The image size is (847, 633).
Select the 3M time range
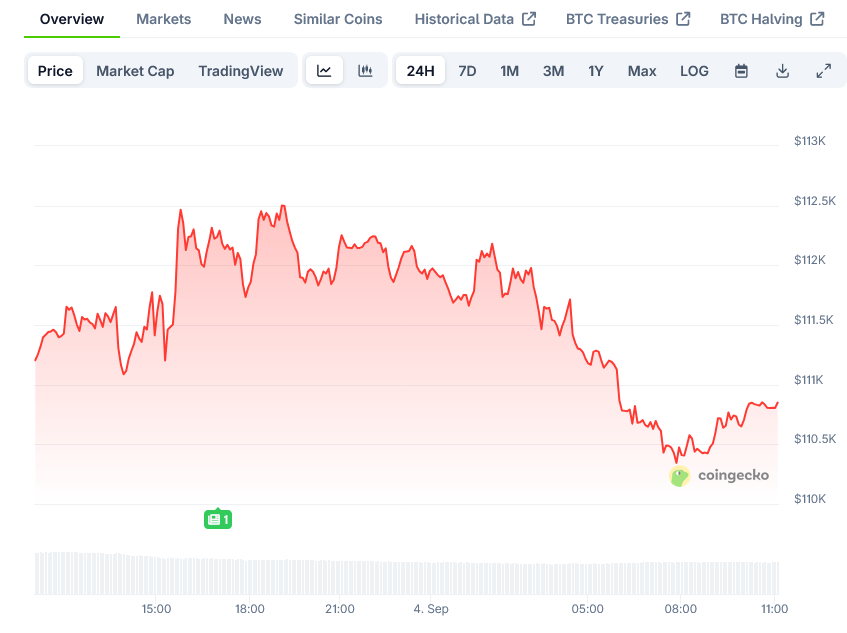click(554, 71)
